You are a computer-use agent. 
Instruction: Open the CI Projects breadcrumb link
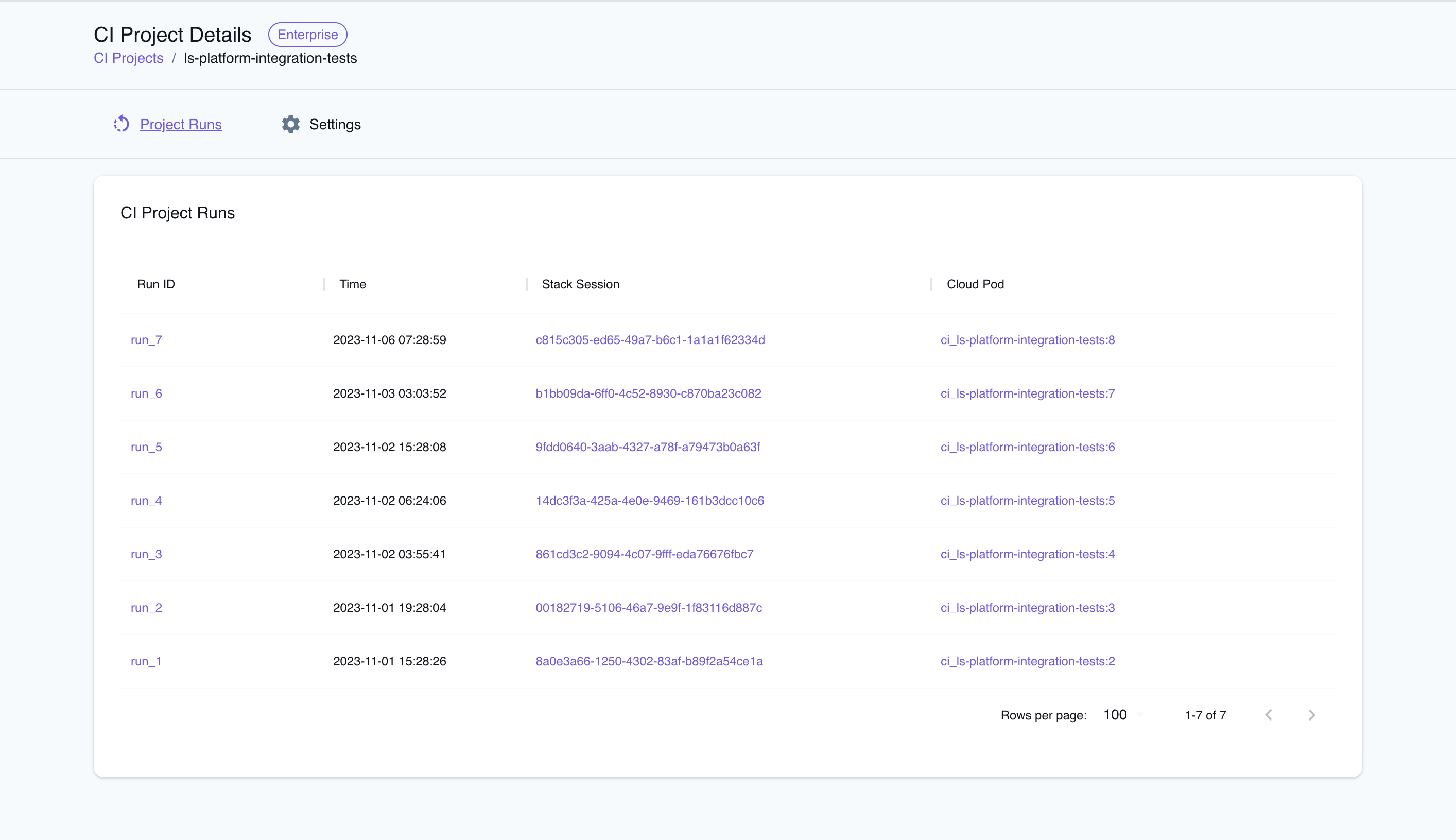(x=128, y=58)
